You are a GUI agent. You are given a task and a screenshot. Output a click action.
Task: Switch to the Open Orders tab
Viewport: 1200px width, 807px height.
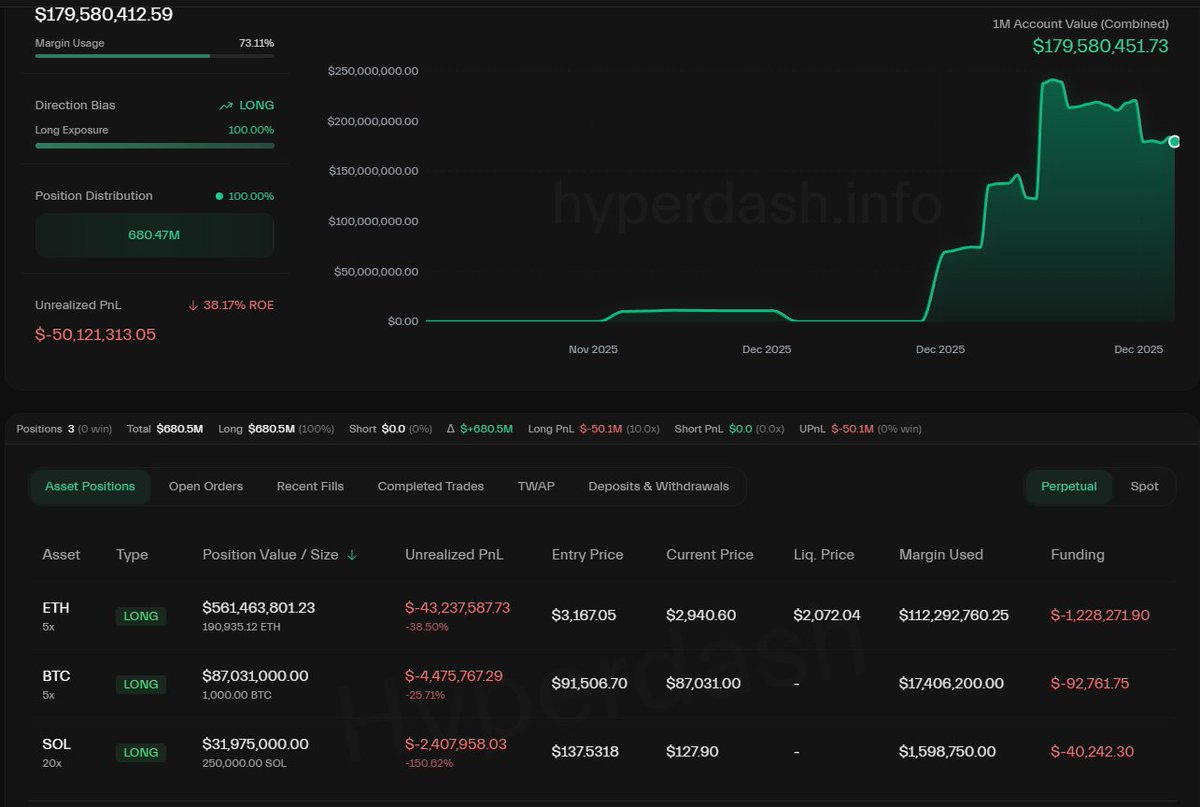pos(206,486)
